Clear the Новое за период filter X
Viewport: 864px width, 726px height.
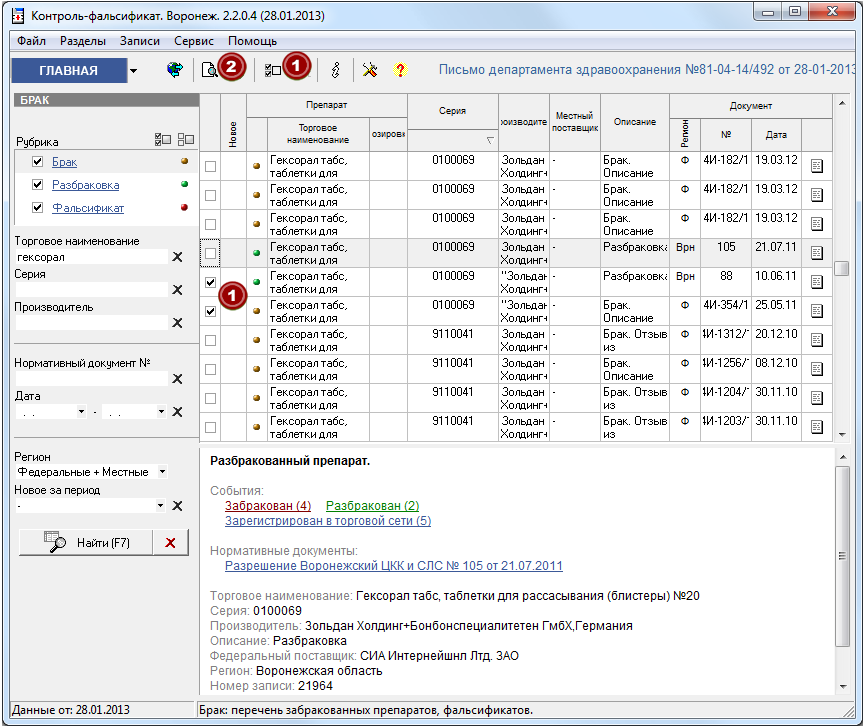pyautogui.click(x=177, y=506)
